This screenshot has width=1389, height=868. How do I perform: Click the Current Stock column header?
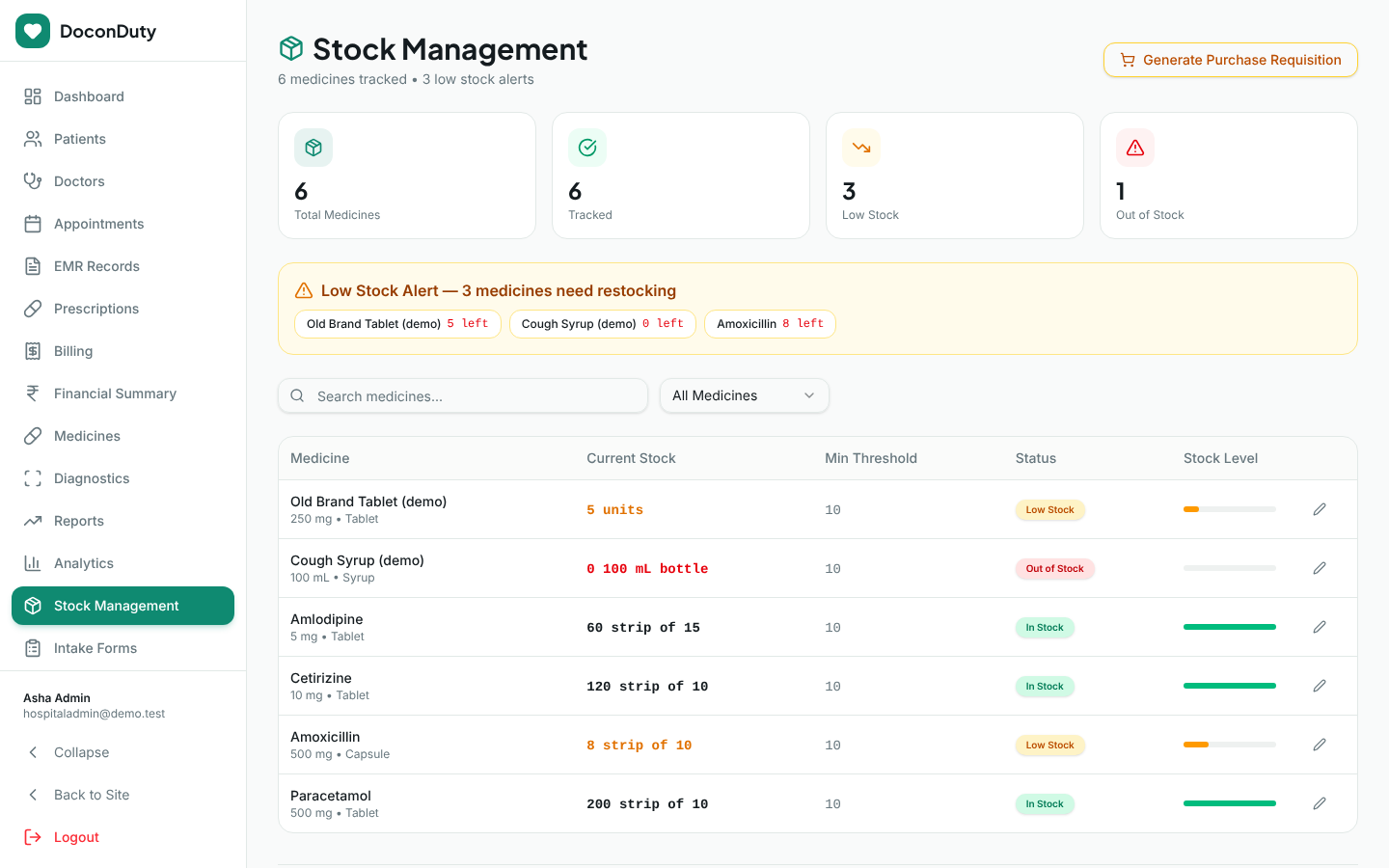click(631, 458)
